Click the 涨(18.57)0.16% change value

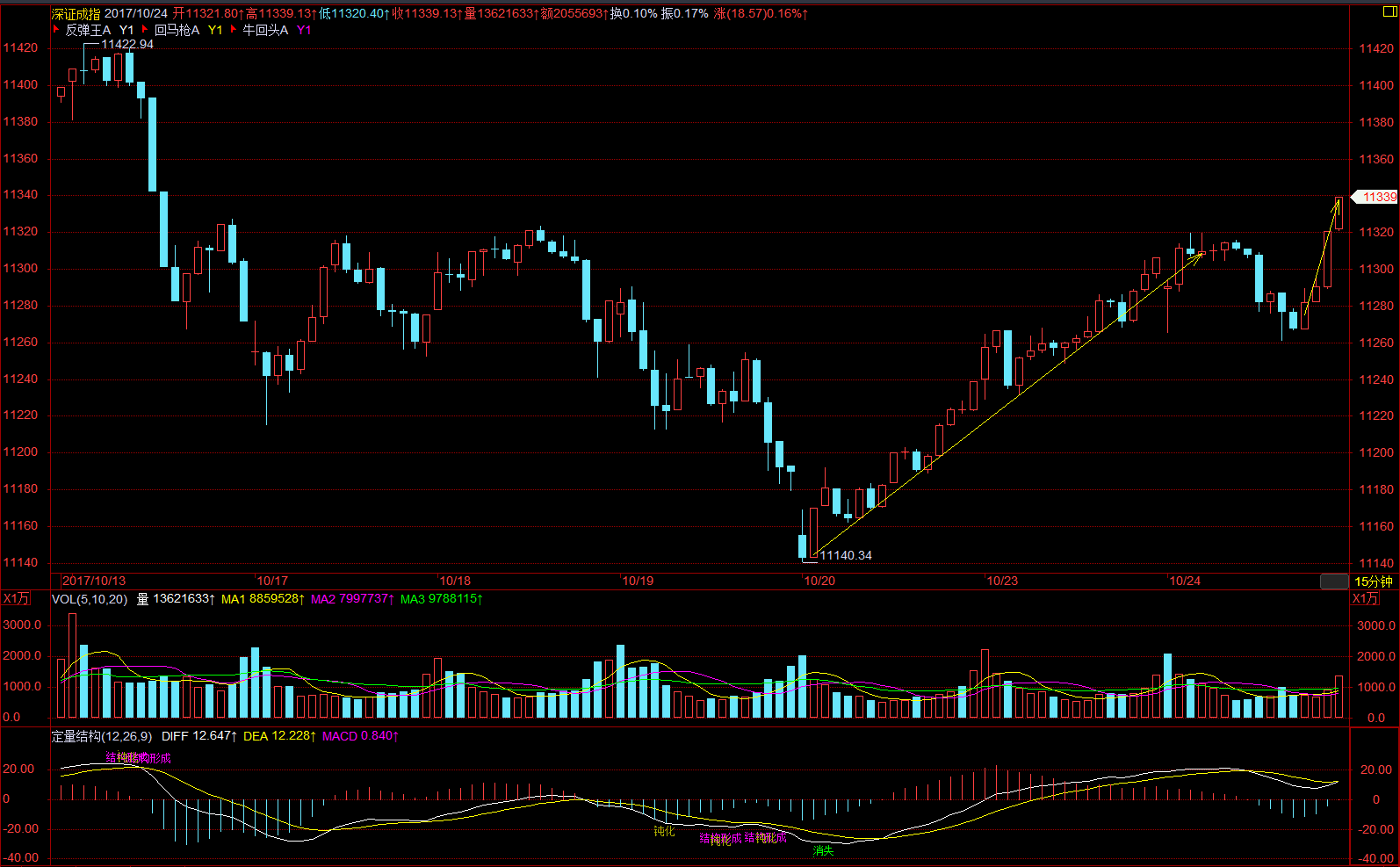click(761, 14)
